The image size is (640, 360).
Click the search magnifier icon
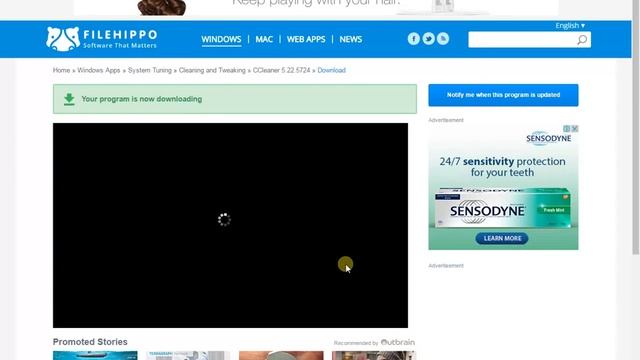pyautogui.click(x=582, y=40)
